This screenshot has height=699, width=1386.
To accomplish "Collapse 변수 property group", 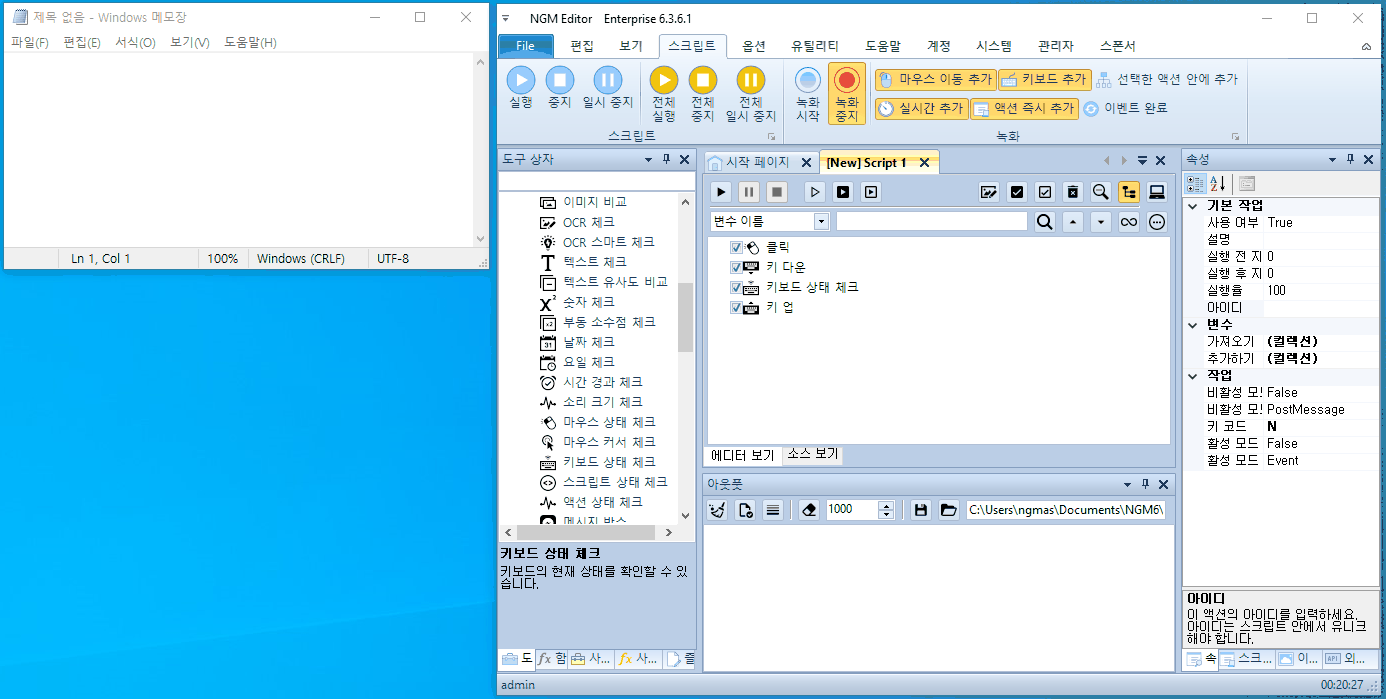I will [x=1192, y=325].
